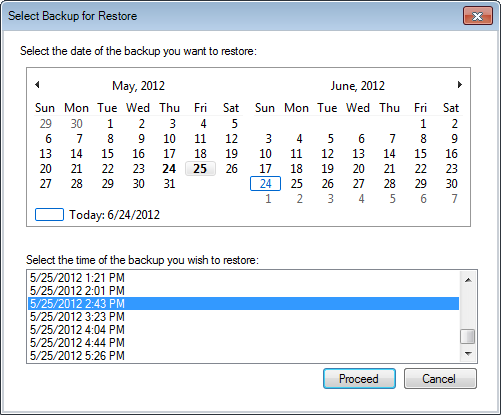Go to previous month using left arrow

[x=37, y=85]
